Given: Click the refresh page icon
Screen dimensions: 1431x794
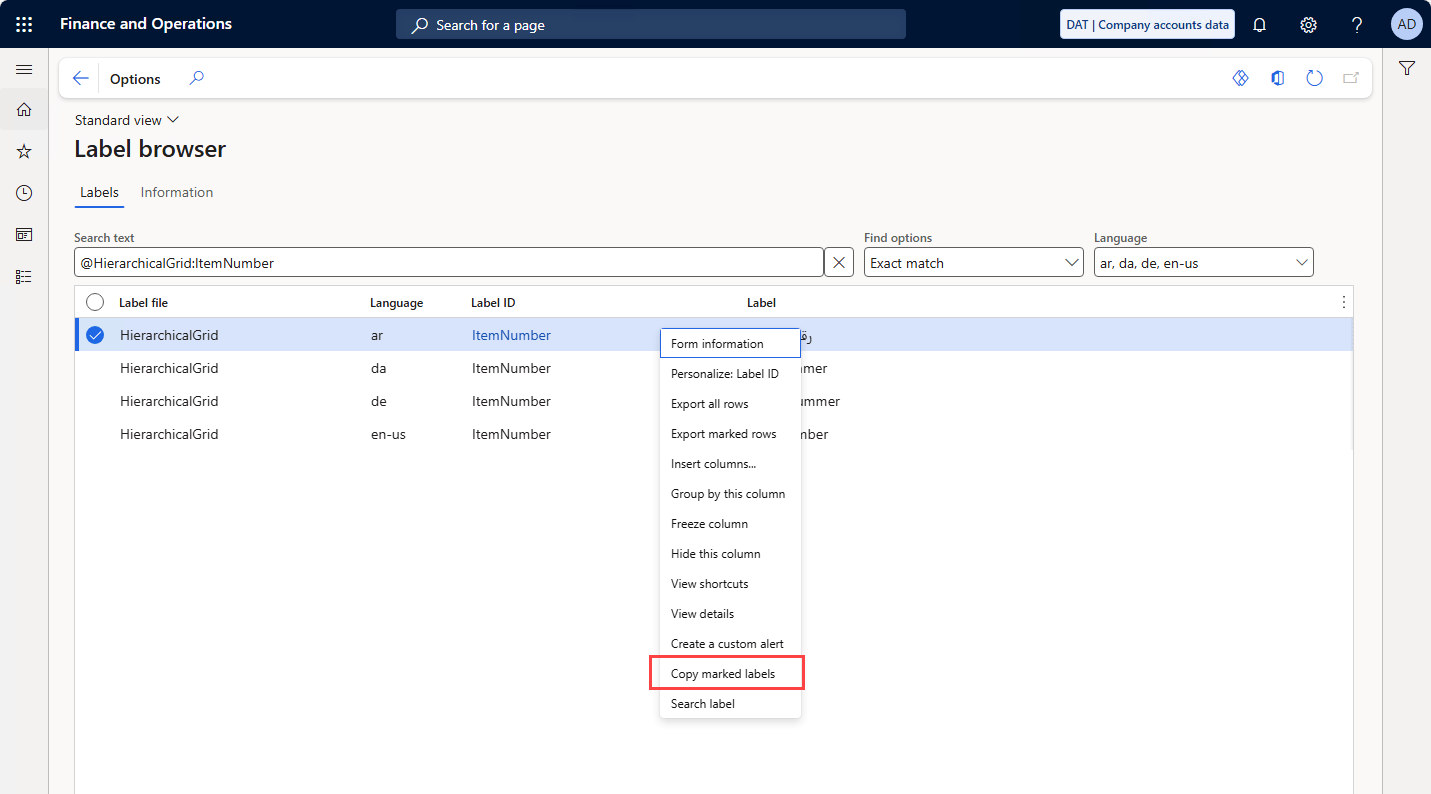Looking at the screenshot, I should [1315, 78].
